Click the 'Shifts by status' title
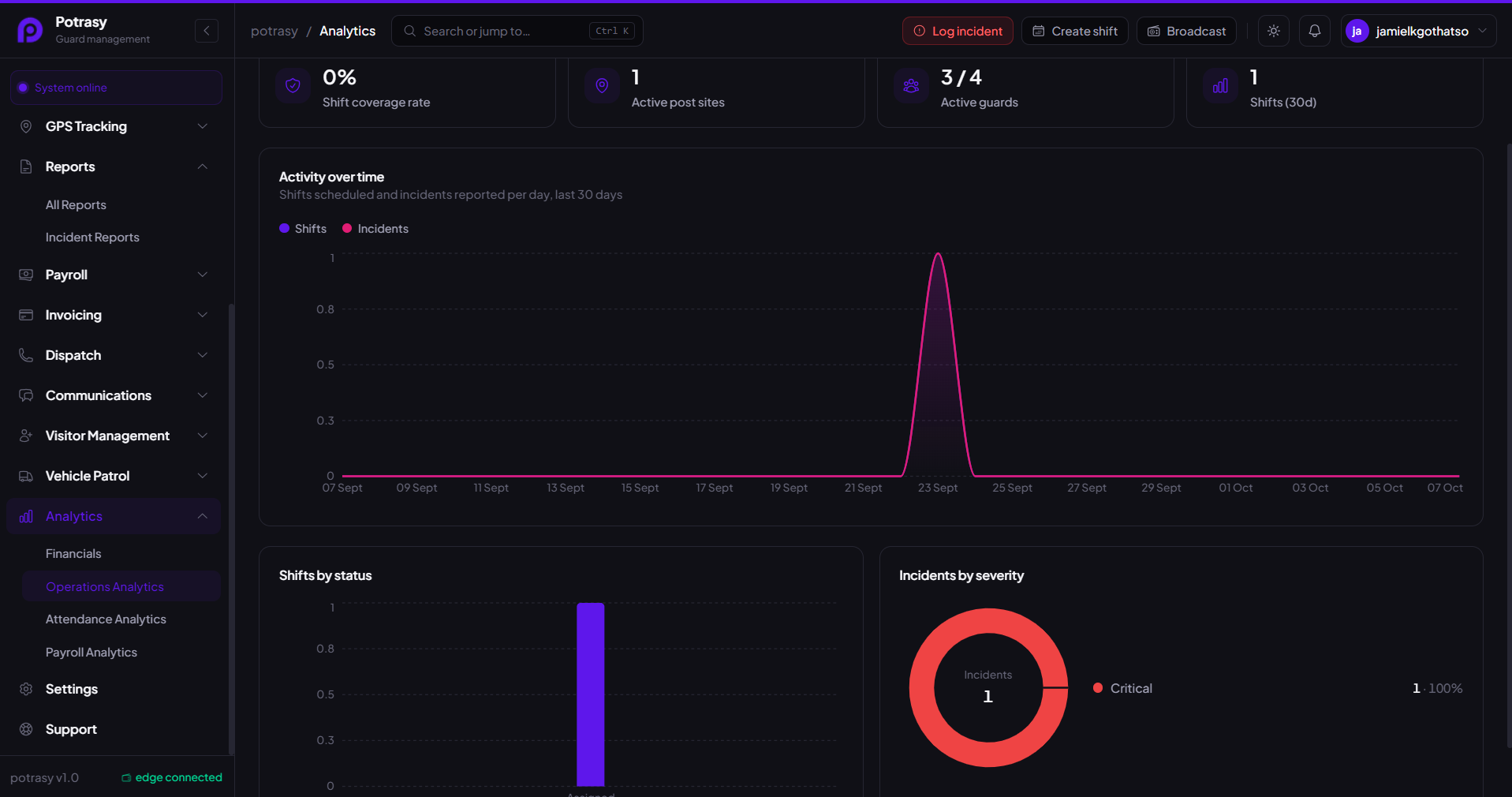 (325, 575)
